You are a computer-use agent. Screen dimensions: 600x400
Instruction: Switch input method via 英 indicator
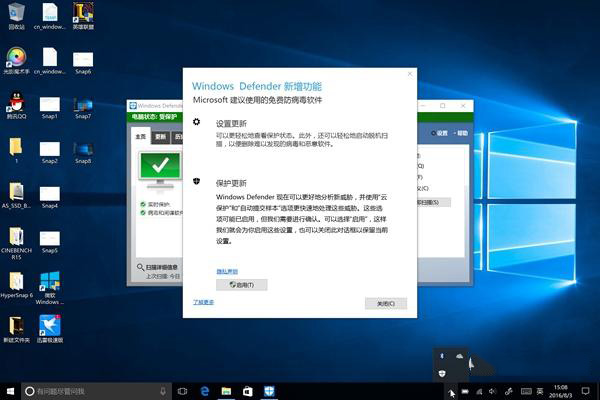tap(540, 391)
